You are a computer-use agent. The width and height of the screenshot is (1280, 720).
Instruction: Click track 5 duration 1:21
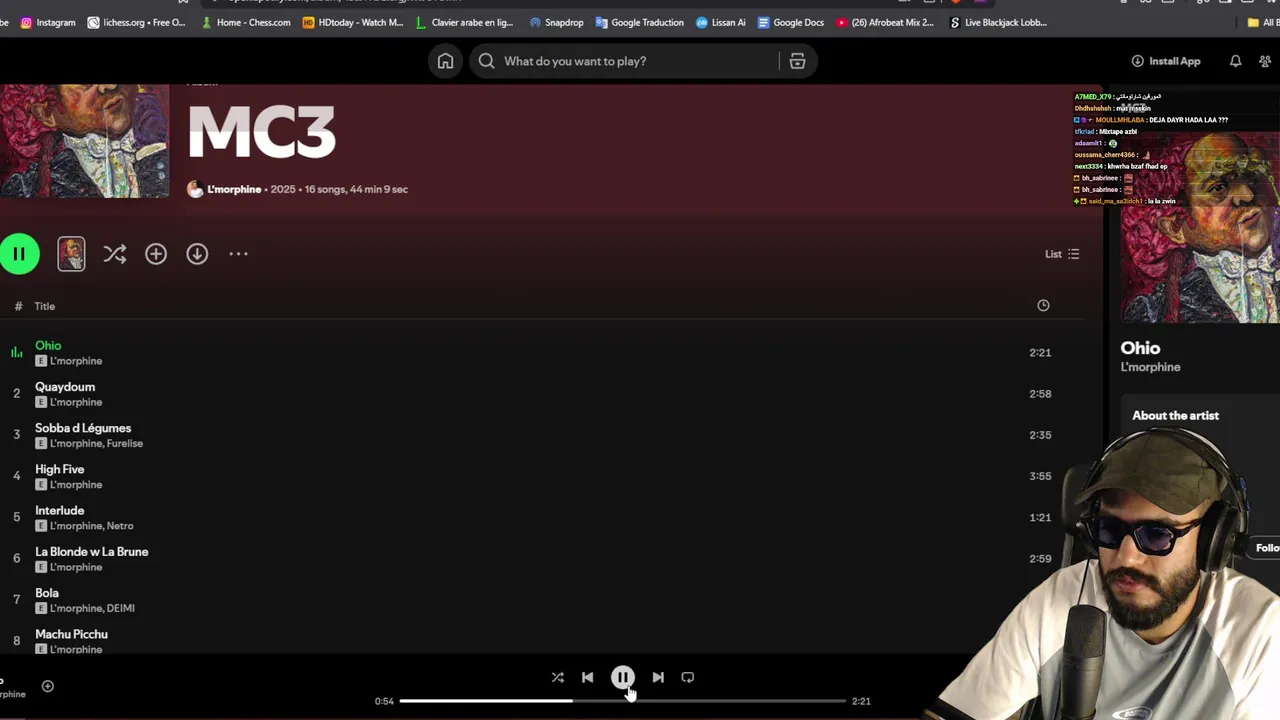(1040, 518)
